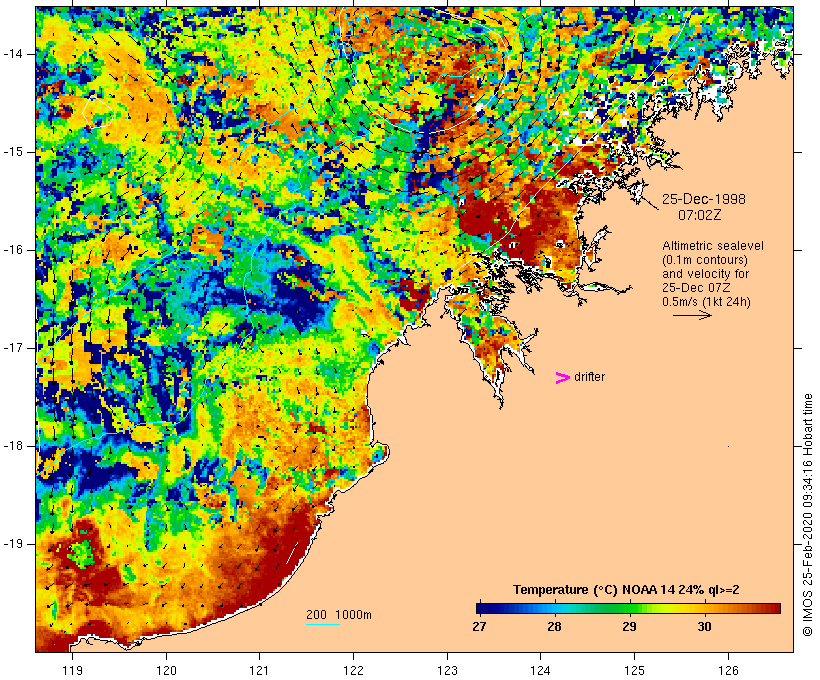This screenshot has width=820, height=680.
Task: Click the colorbar tick value 30
Action: click(704, 627)
